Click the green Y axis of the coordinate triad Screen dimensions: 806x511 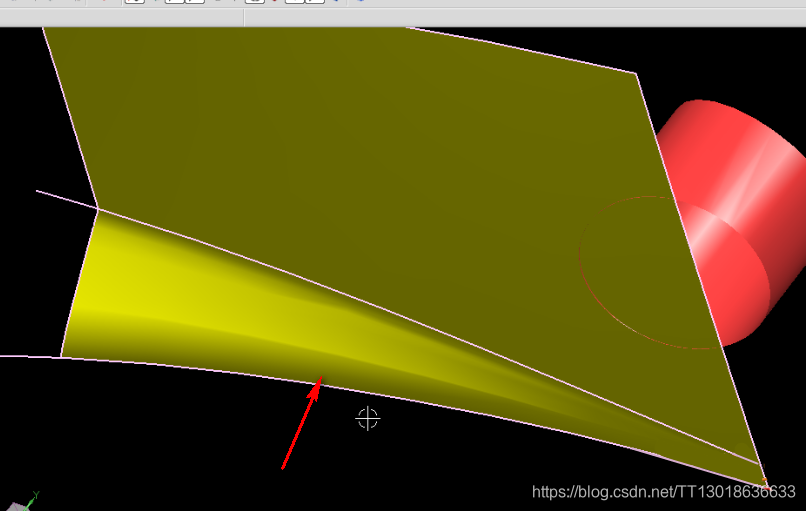point(30,501)
